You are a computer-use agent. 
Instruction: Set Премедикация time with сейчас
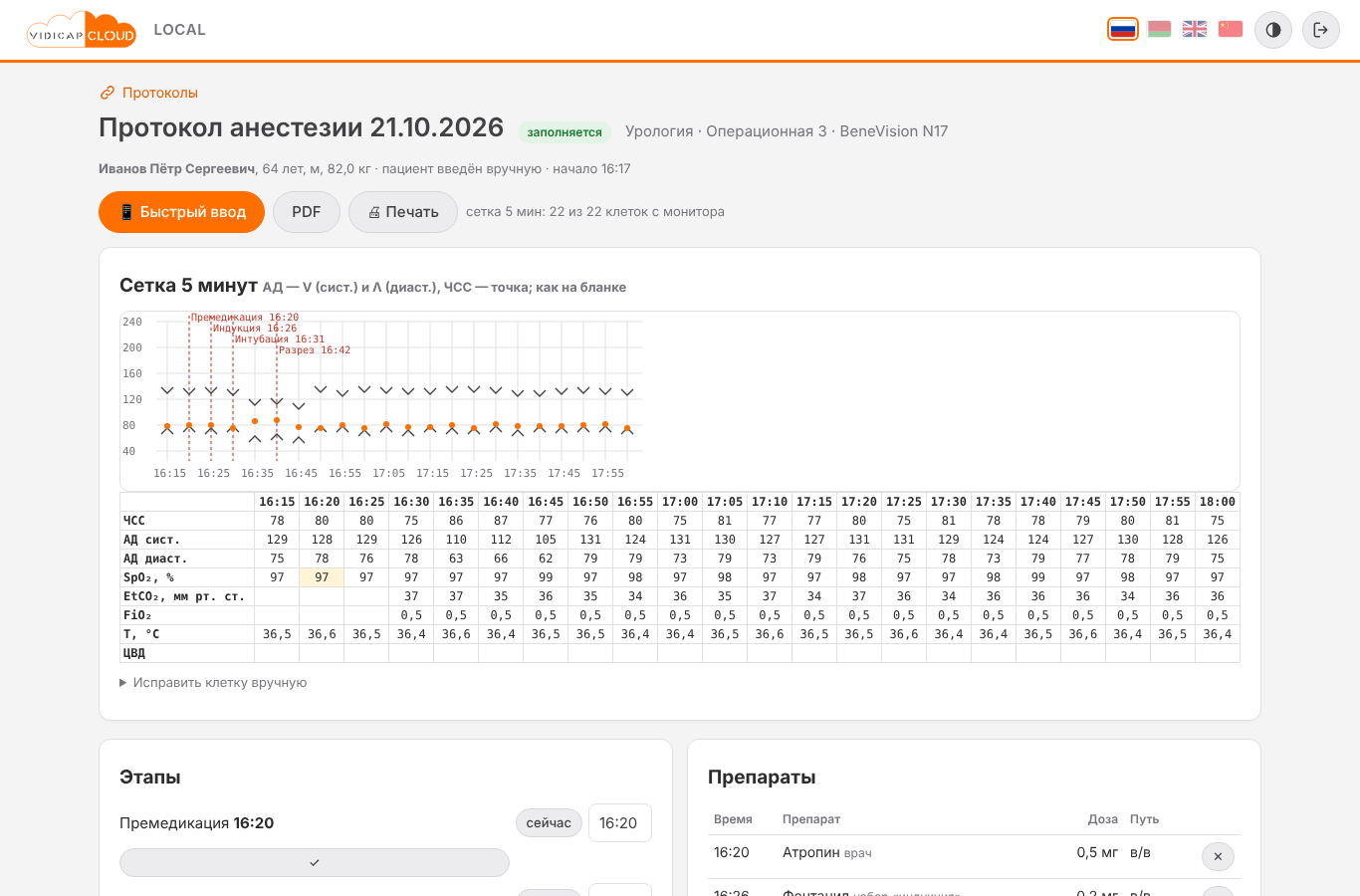point(549,823)
